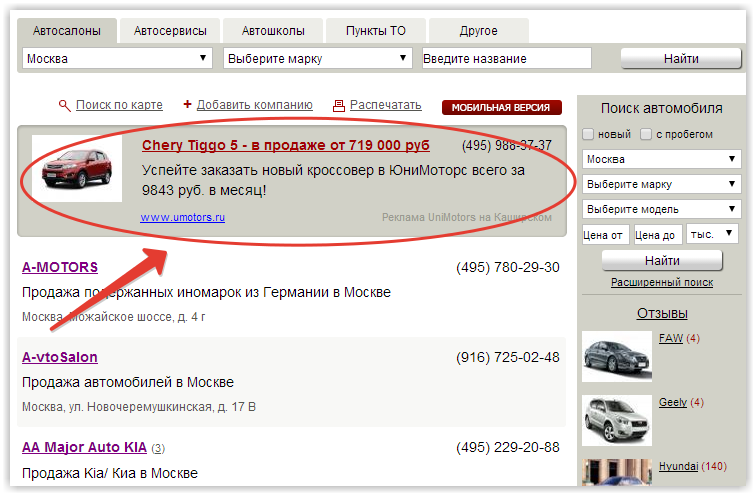Click the phone number (916) 725-02-48
The width and height of the screenshot is (756, 496).
(x=508, y=357)
